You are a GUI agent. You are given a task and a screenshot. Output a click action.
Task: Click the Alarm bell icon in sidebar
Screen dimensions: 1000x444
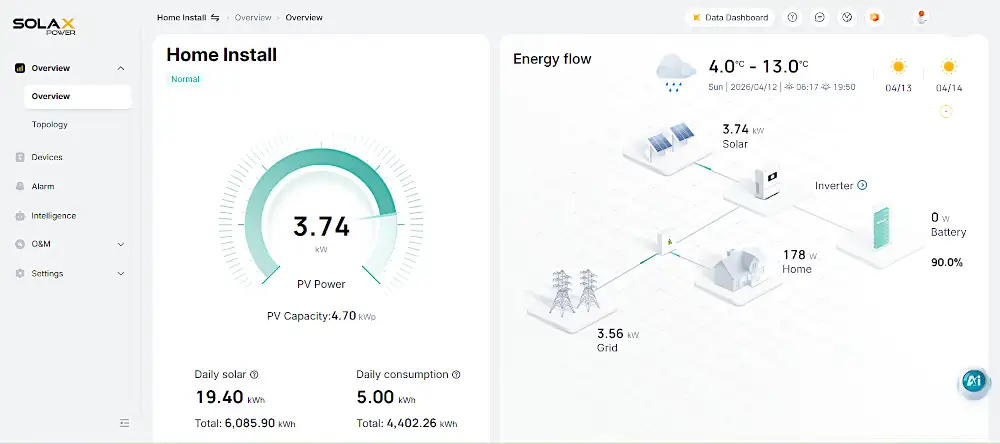pyautogui.click(x=19, y=186)
